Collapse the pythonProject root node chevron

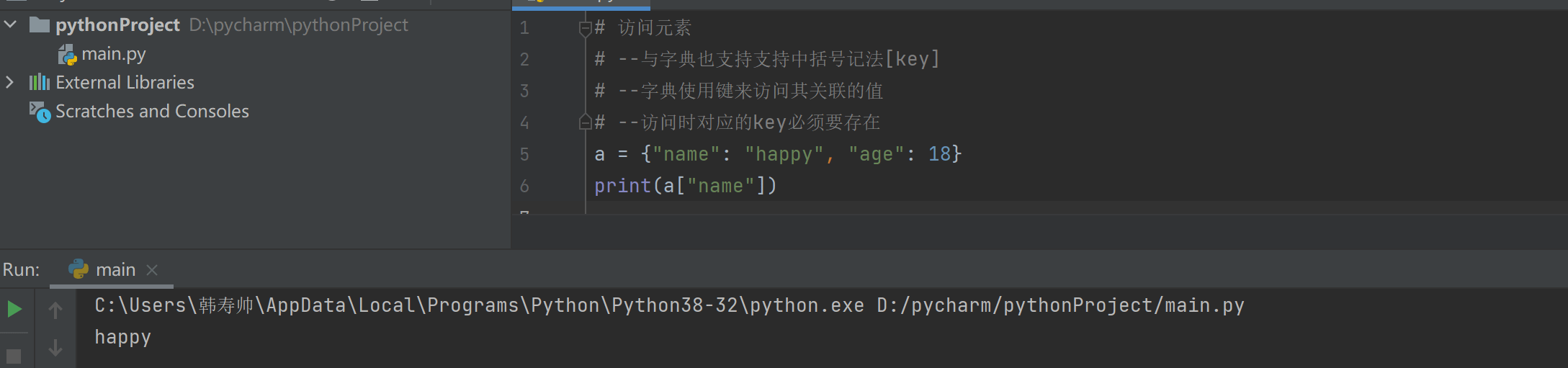click(10, 24)
